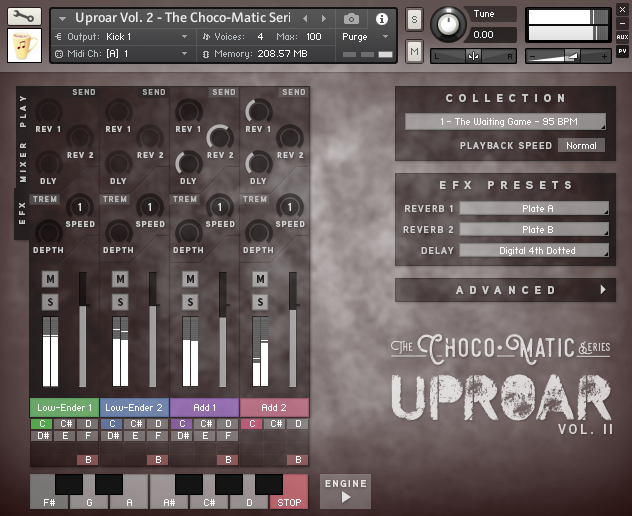The image size is (632, 516).
Task: Click the pan slider in header
Action: [x=473, y=56]
